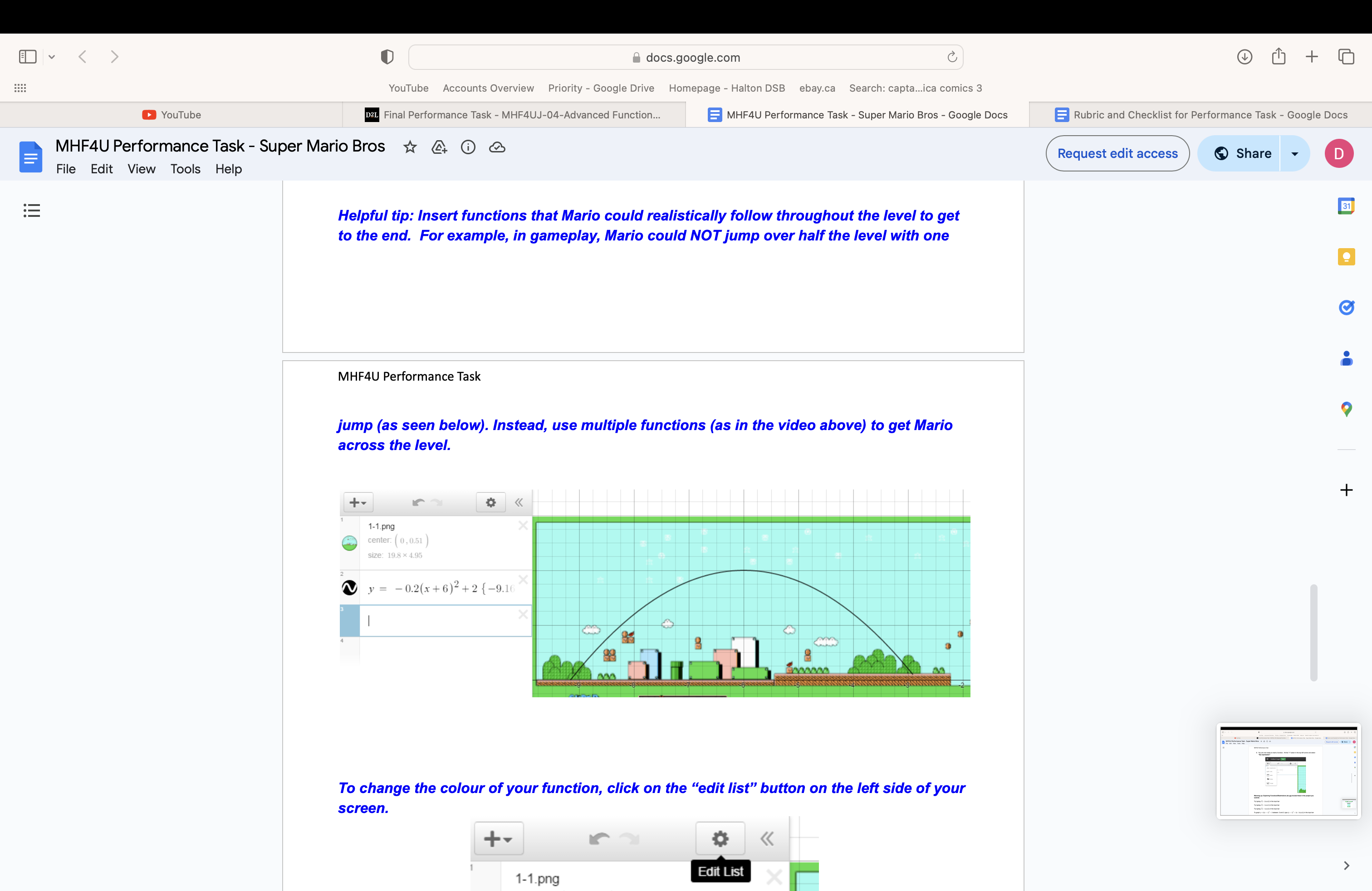Viewport: 1372px width, 891px height.
Task: Star this document
Action: coord(410,147)
